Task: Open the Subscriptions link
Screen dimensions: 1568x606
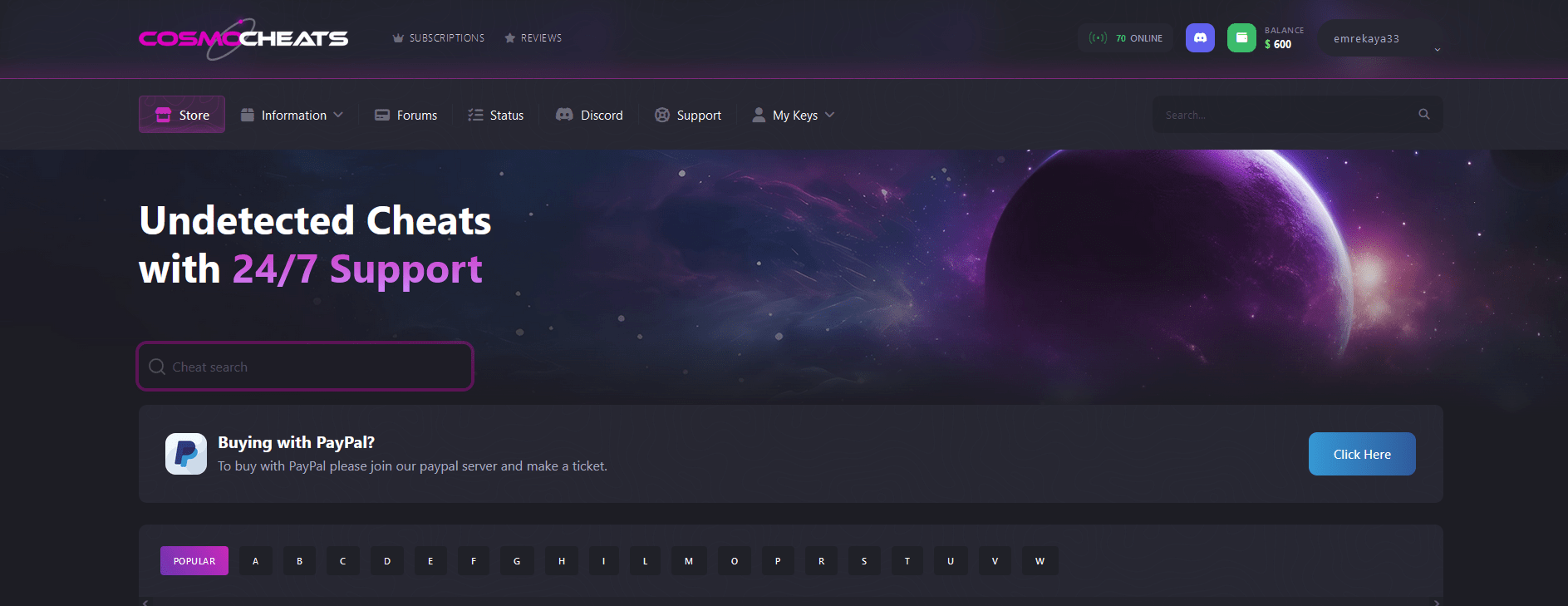Action: 439,38
